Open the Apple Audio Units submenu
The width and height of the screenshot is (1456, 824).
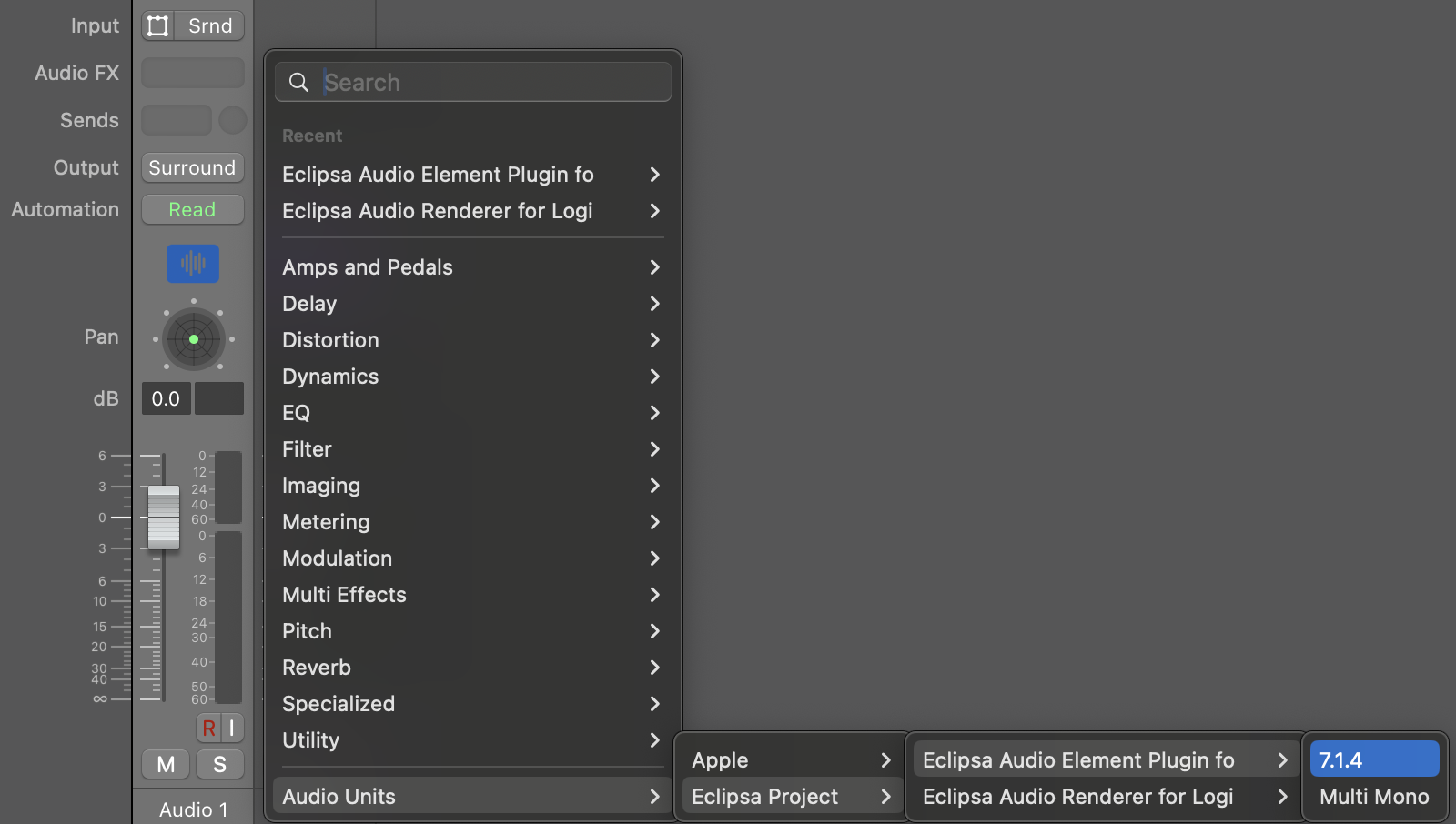790,760
